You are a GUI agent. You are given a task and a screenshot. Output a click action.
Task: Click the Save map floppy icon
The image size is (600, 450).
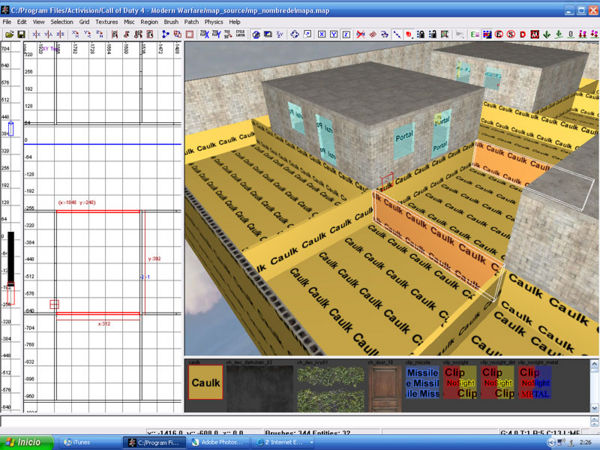pos(21,34)
